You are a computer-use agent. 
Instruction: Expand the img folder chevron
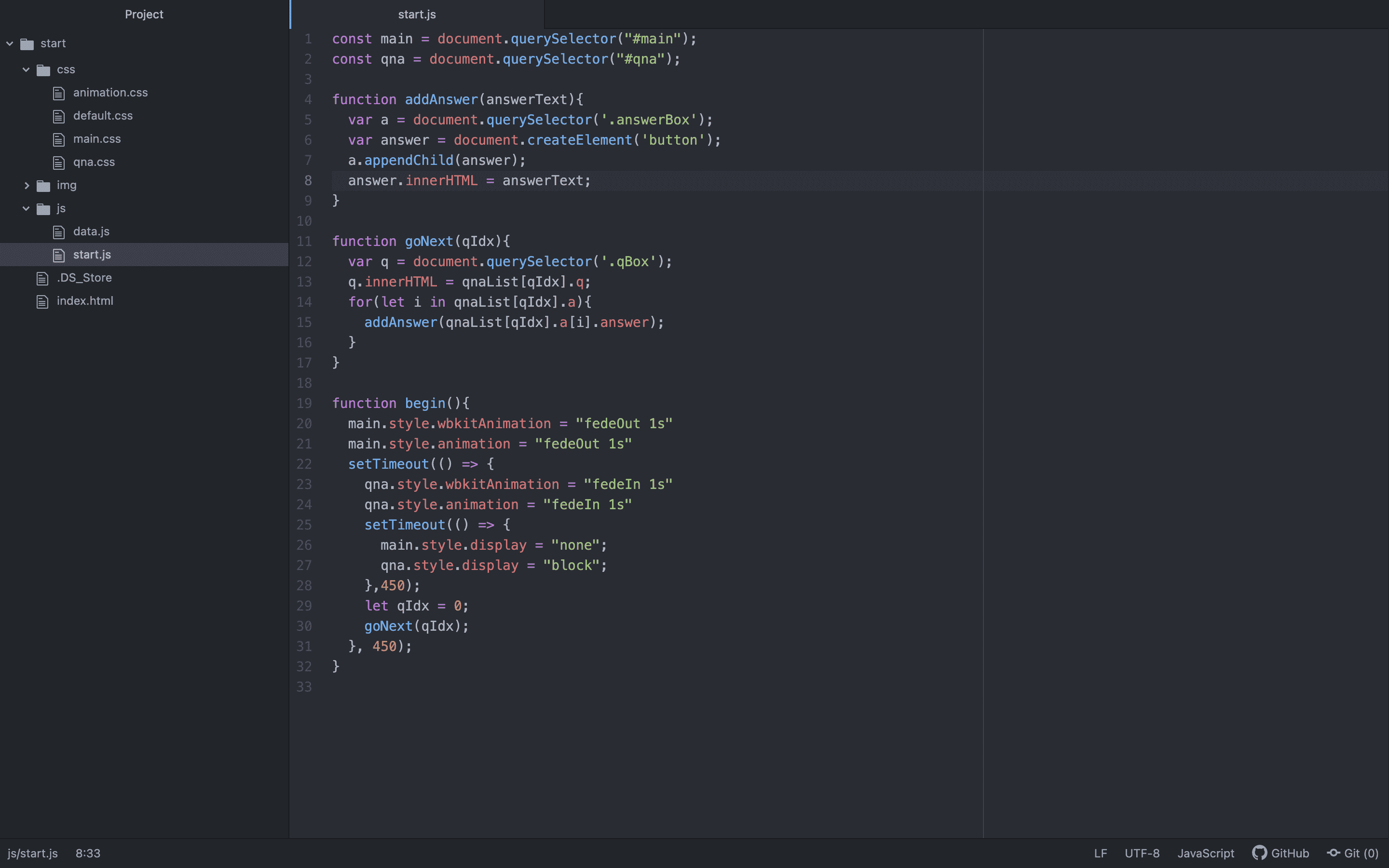[x=26, y=186]
